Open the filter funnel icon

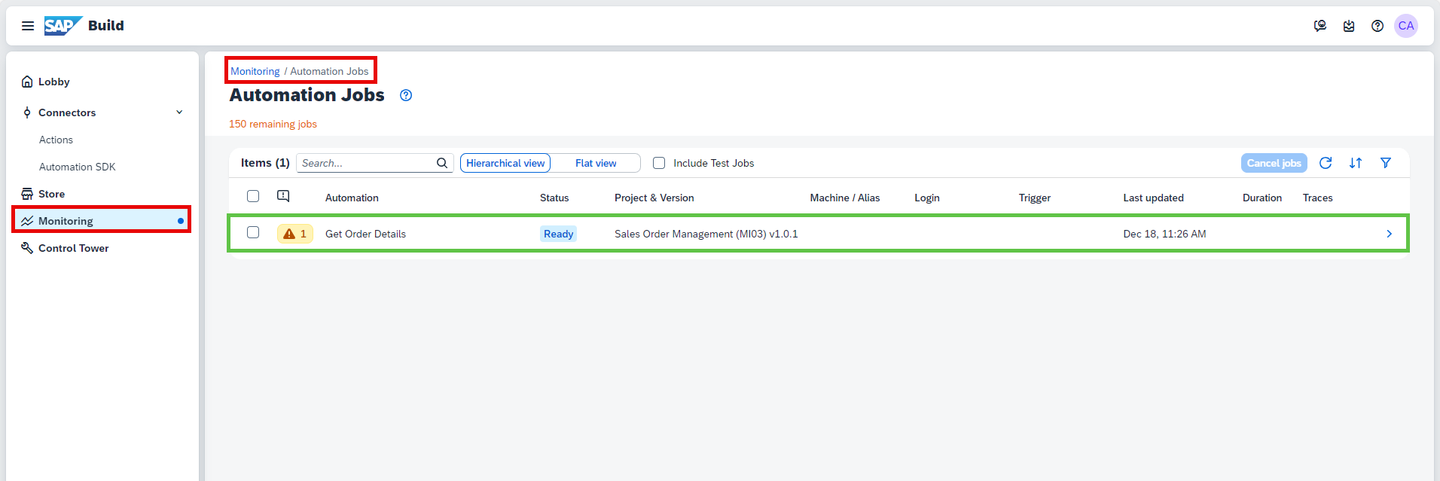(x=1386, y=163)
